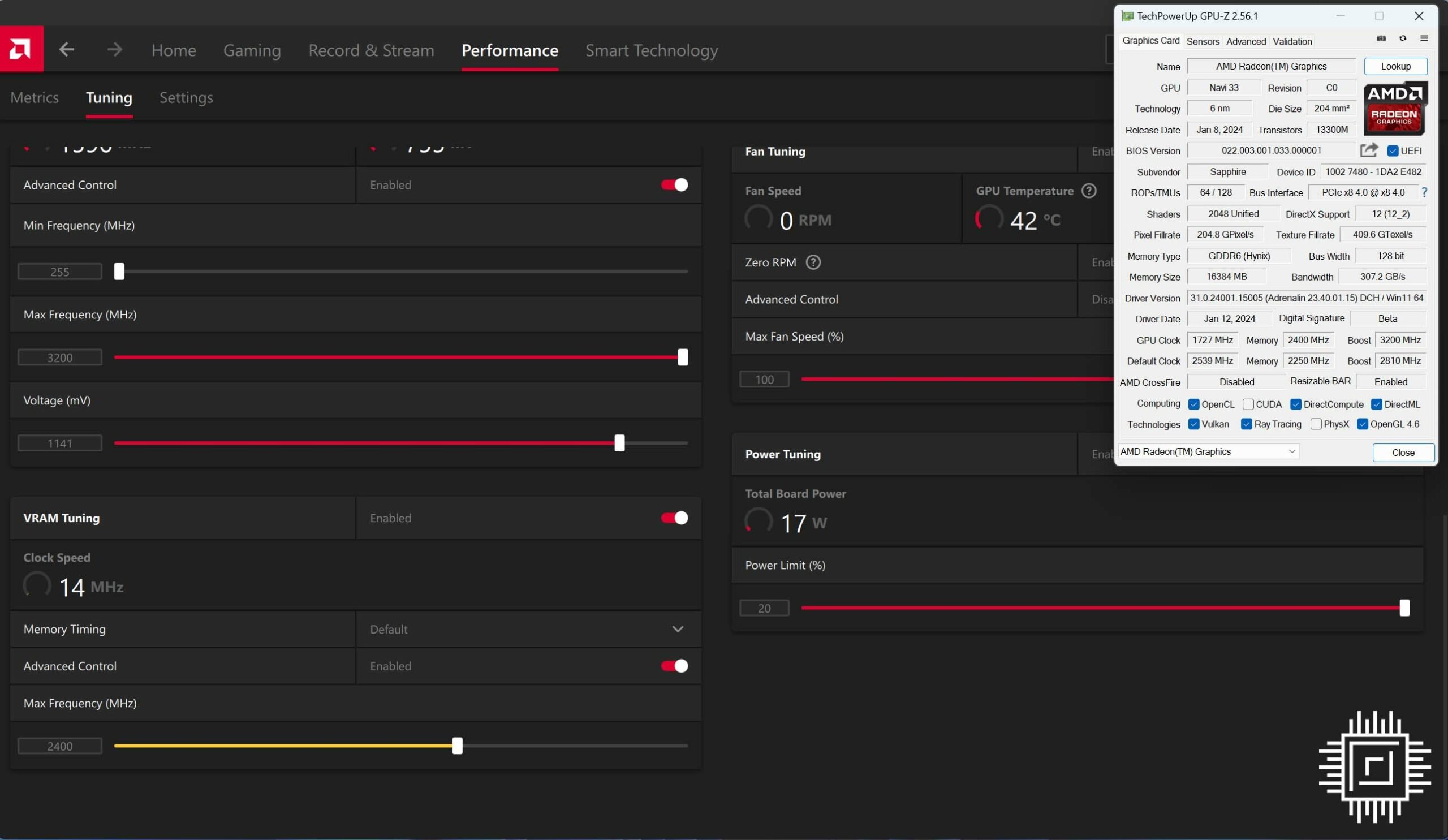
Task: Go forward with the right arrow
Action: [115, 50]
